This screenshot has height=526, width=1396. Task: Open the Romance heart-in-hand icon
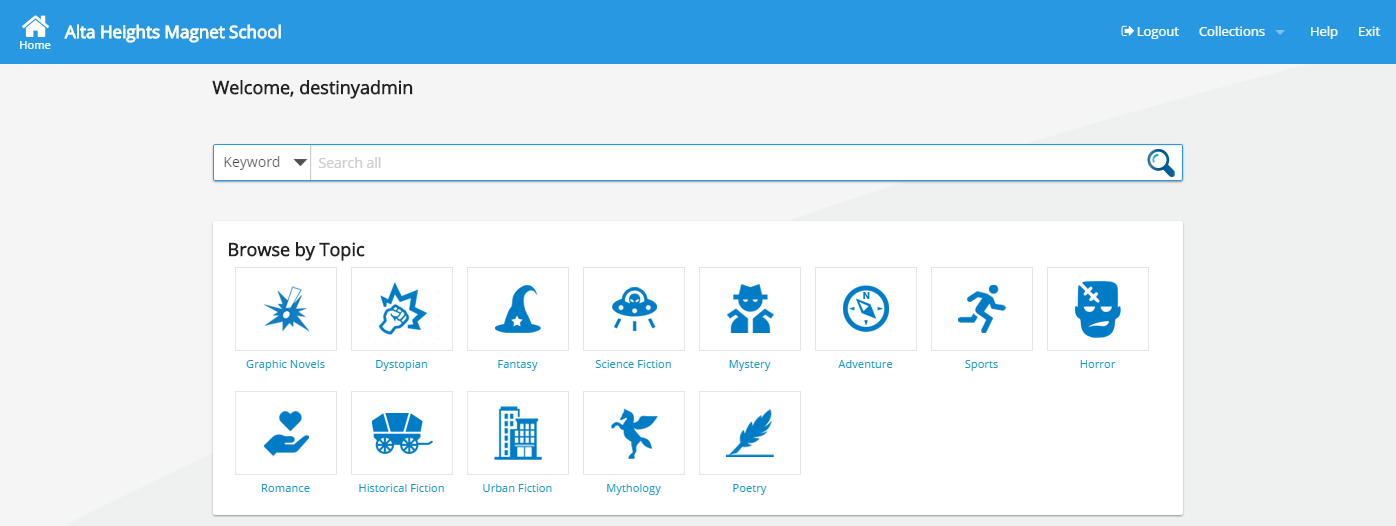coord(286,433)
